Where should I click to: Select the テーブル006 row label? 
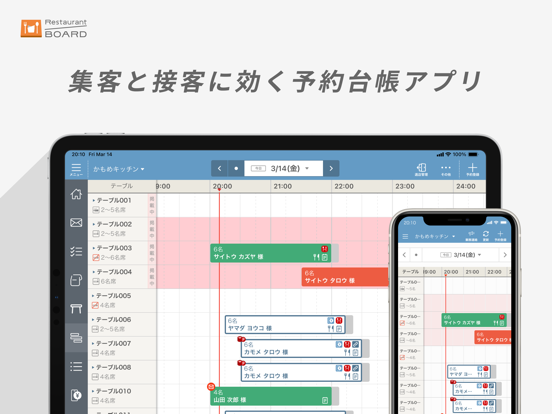tap(113, 320)
